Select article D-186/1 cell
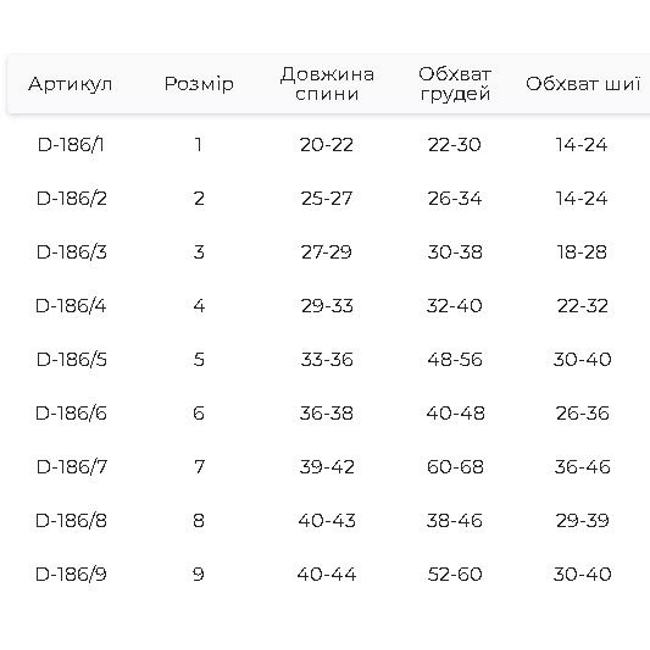 click(71, 145)
